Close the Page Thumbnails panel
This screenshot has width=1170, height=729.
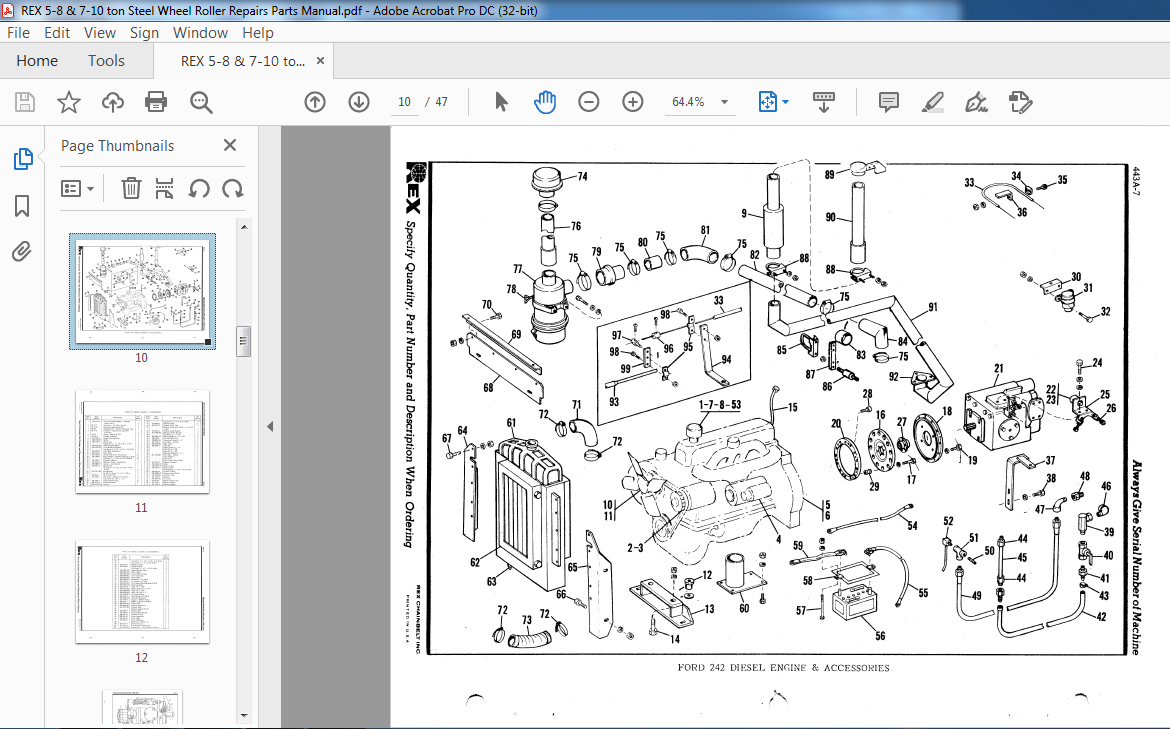tap(230, 146)
